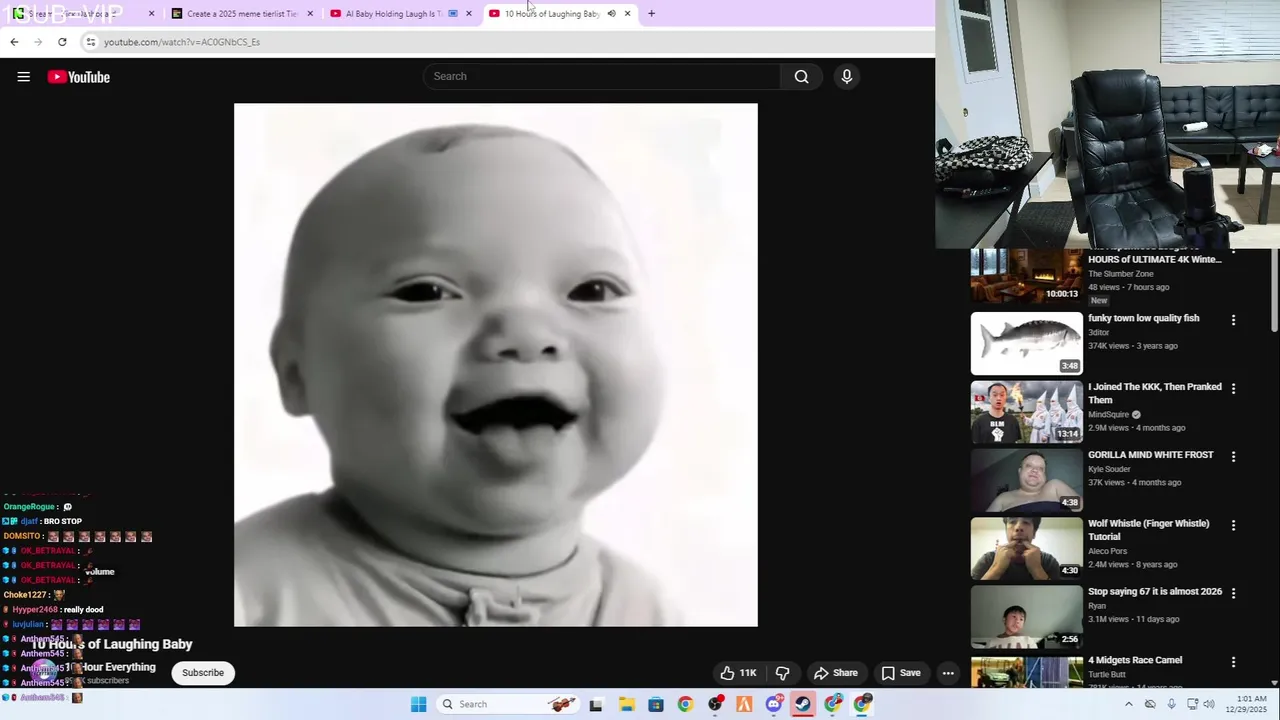Visit MindSquire channel link
1280x720 pixels.
click(x=1108, y=414)
